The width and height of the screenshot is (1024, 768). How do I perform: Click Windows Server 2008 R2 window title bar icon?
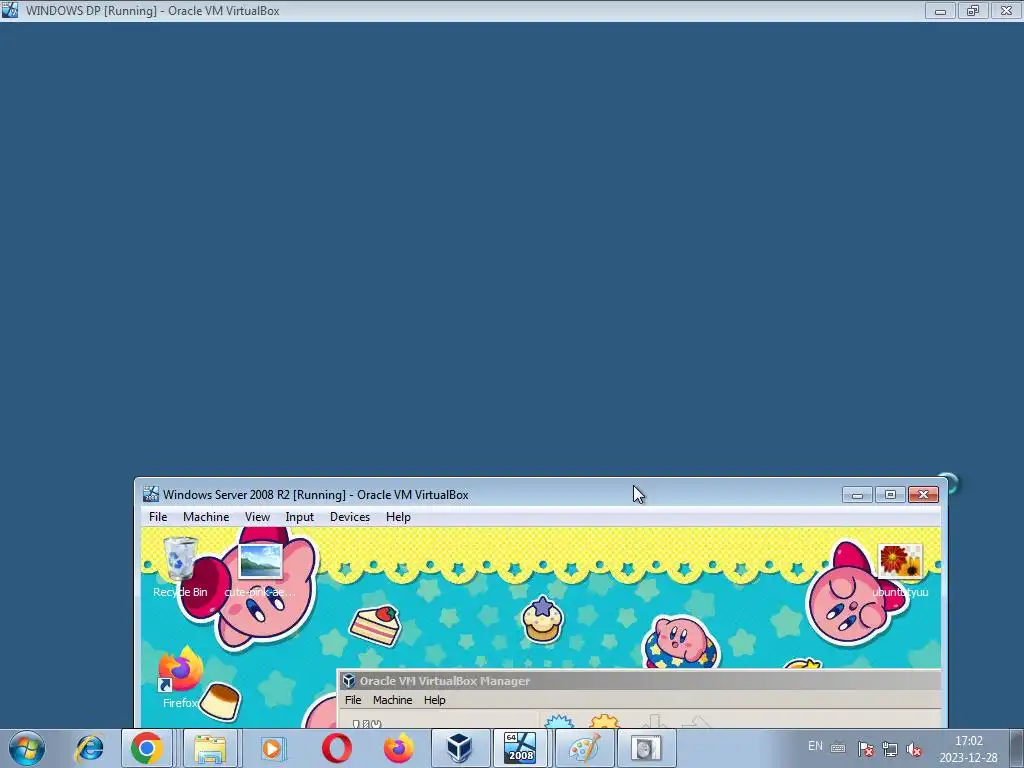click(x=151, y=494)
